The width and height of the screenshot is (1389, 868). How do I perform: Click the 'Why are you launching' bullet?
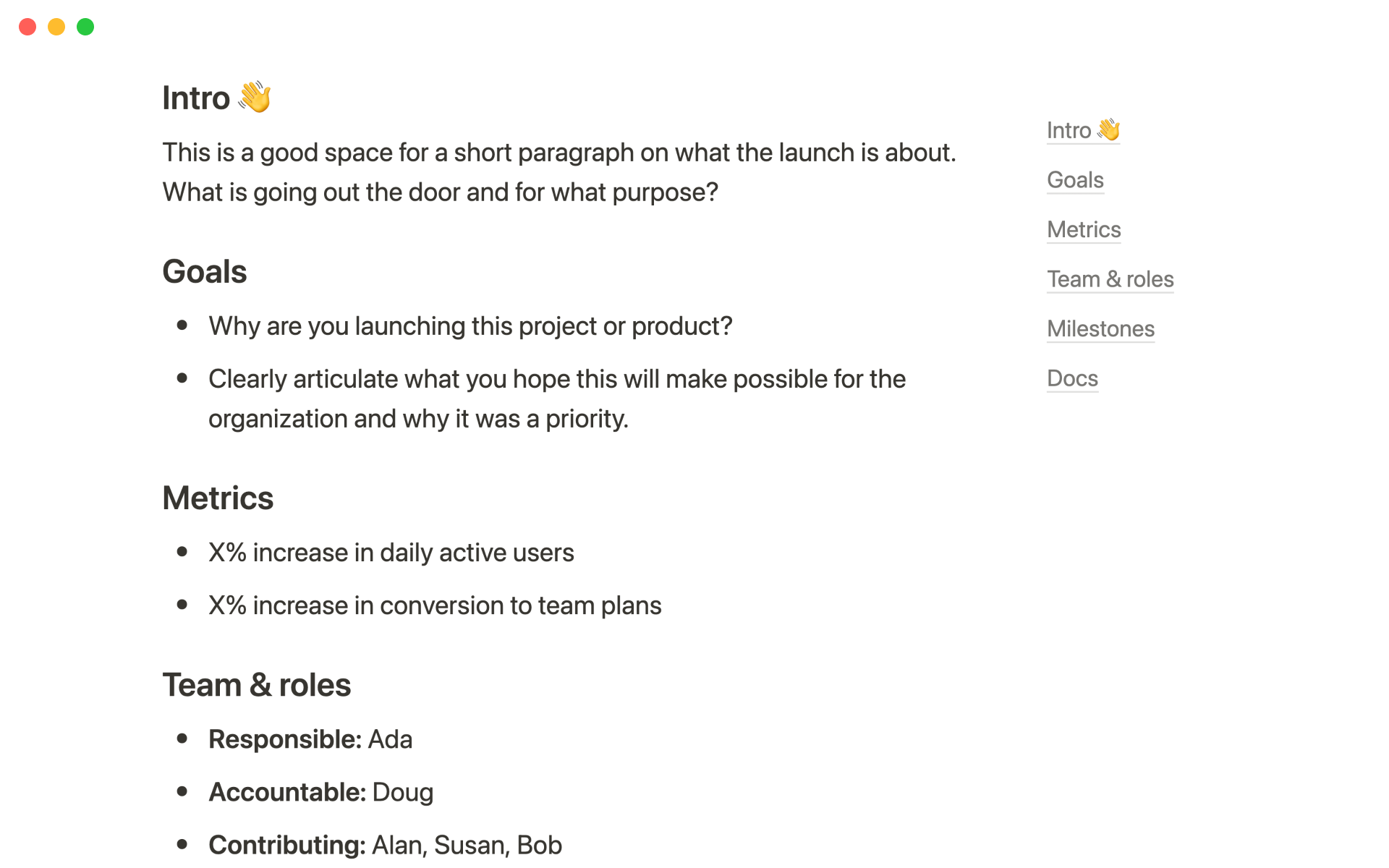click(x=470, y=326)
